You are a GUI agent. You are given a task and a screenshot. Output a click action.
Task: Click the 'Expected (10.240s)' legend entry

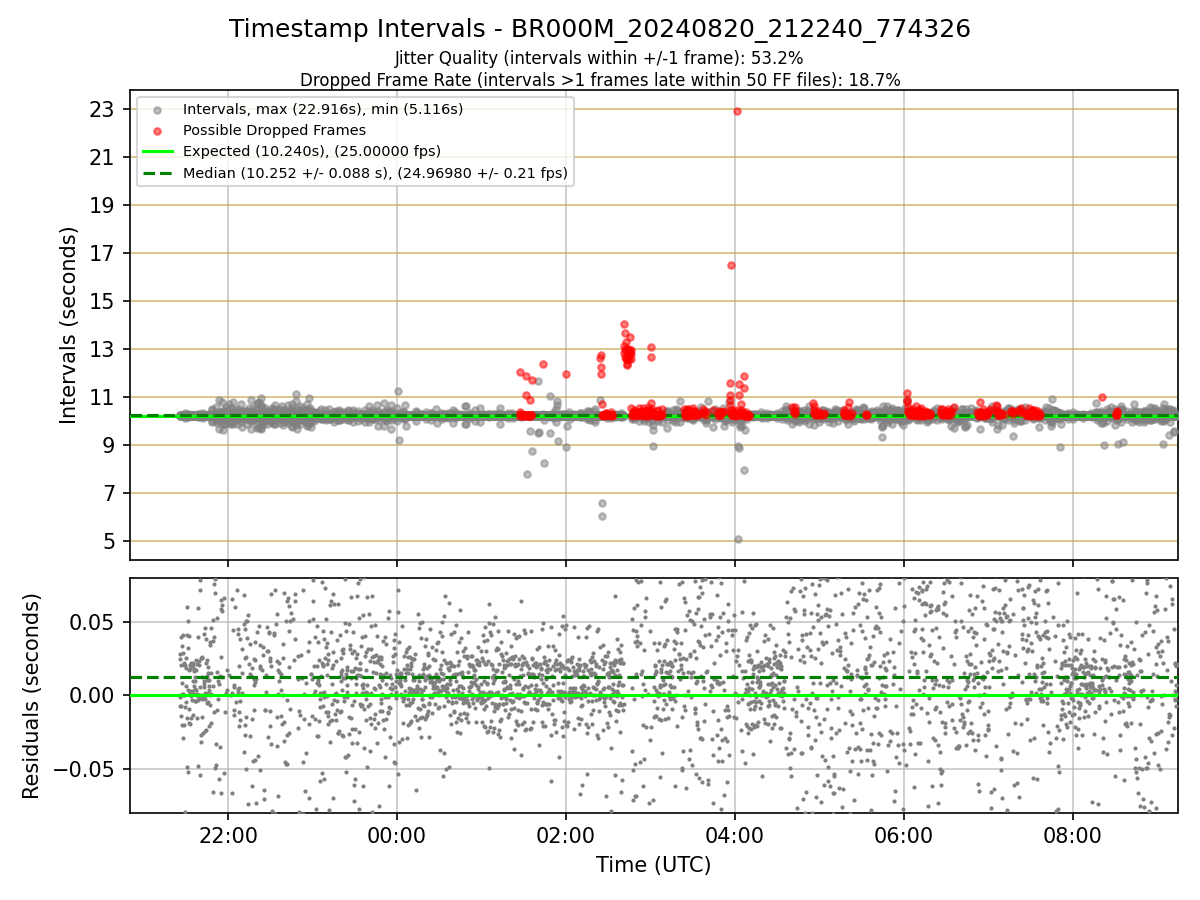(312, 151)
